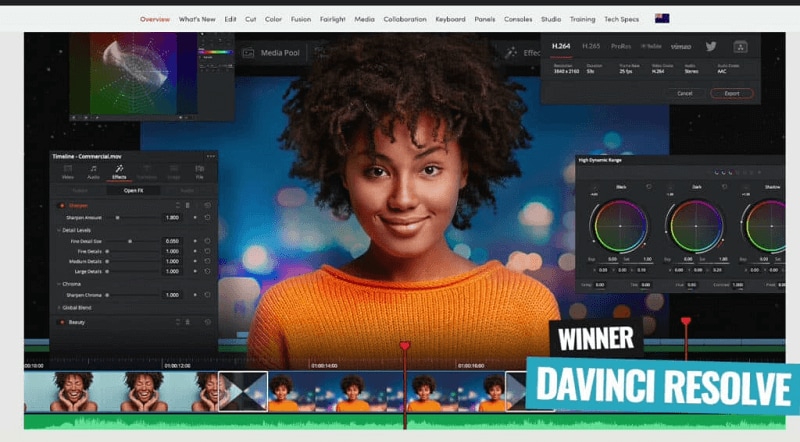Toggle the Beauty effect enable dot

click(62, 322)
